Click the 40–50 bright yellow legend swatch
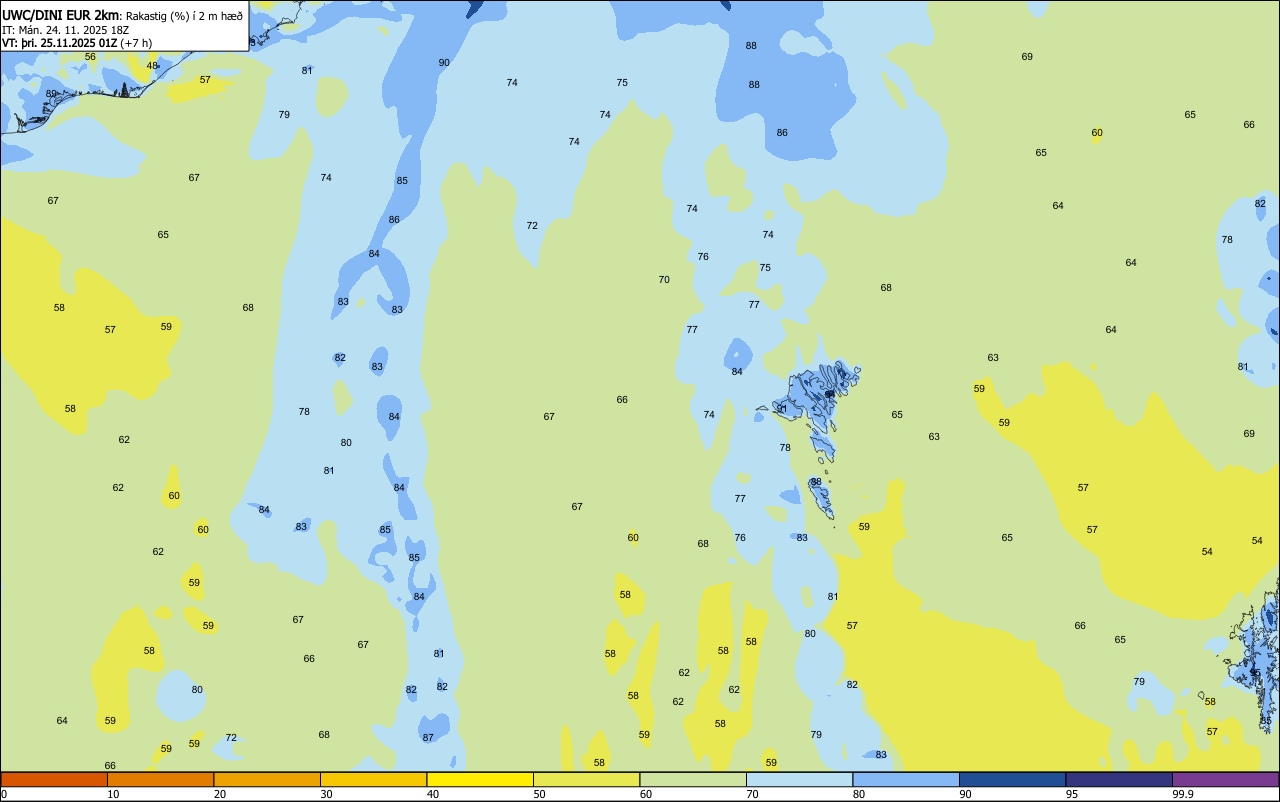Viewport: 1280px width, 802px height. pyautogui.click(x=480, y=779)
